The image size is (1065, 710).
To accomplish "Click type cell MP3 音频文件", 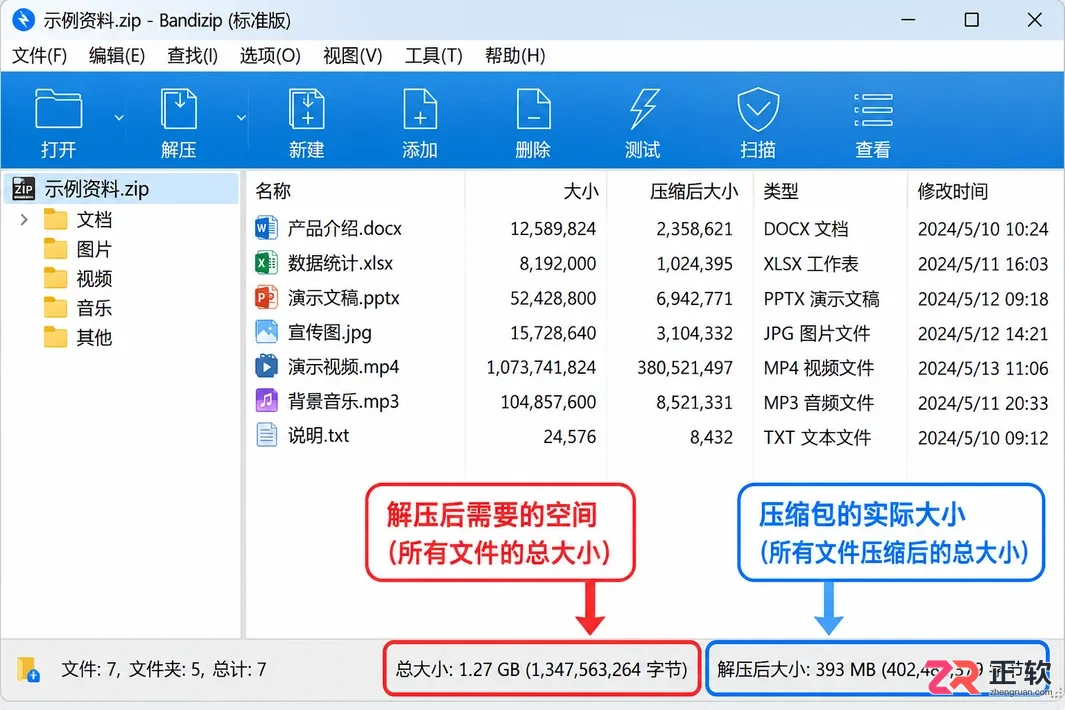I will coord(818,402).
